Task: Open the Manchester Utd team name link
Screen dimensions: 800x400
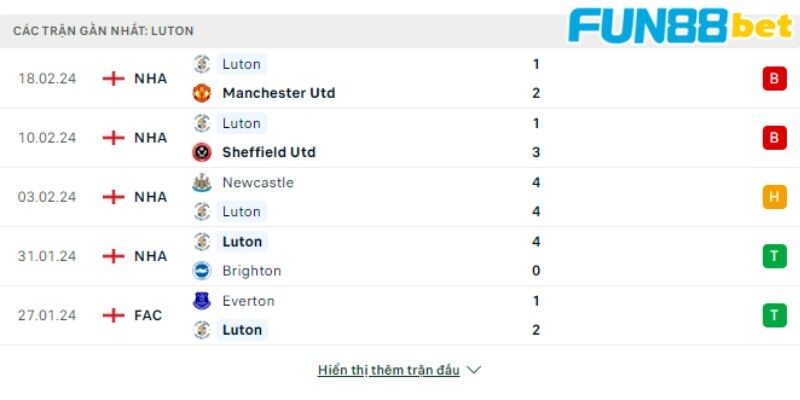Action: pos(279,93)
